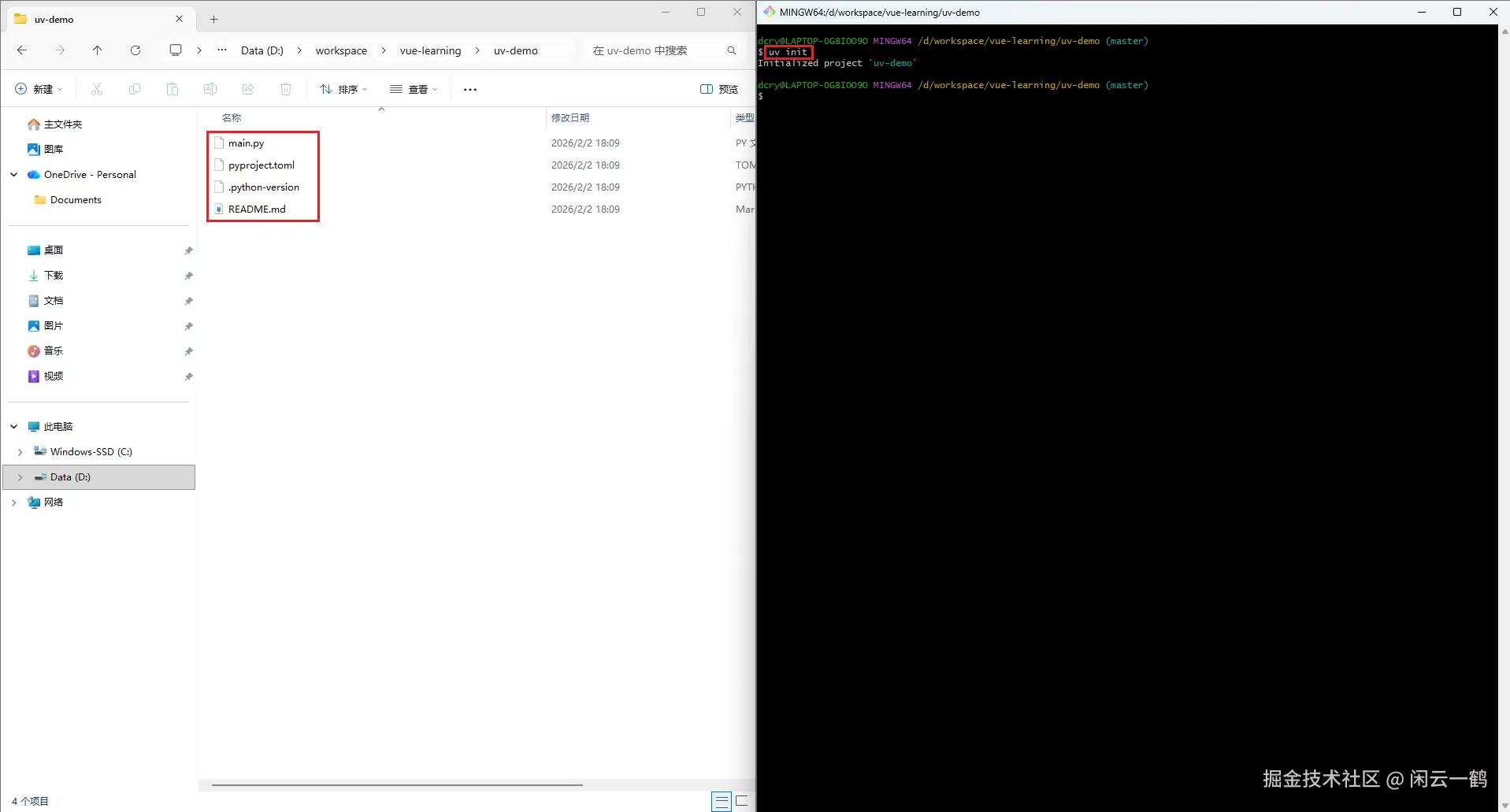Viewport: 1510px width, 812px height.
Task: Switch to details view layout icon
Action: pyautogui.click(x=722, y=802)
